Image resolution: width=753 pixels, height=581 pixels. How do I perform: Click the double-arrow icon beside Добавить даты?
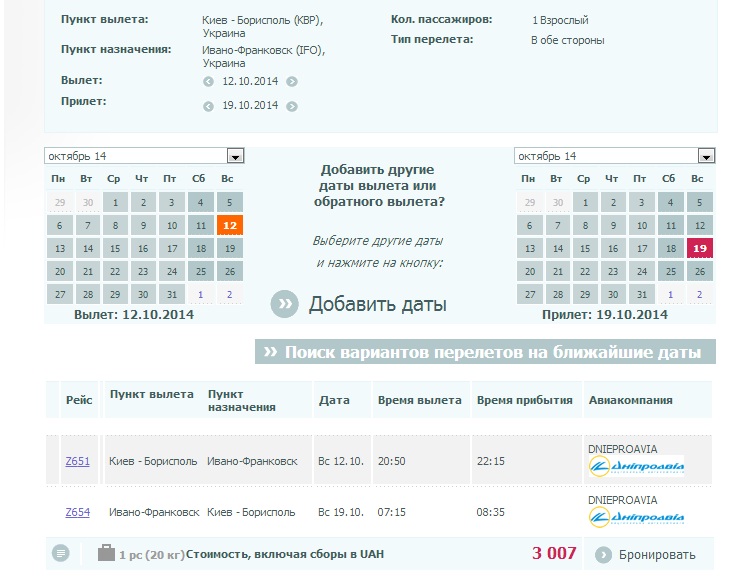pos(285,305)
